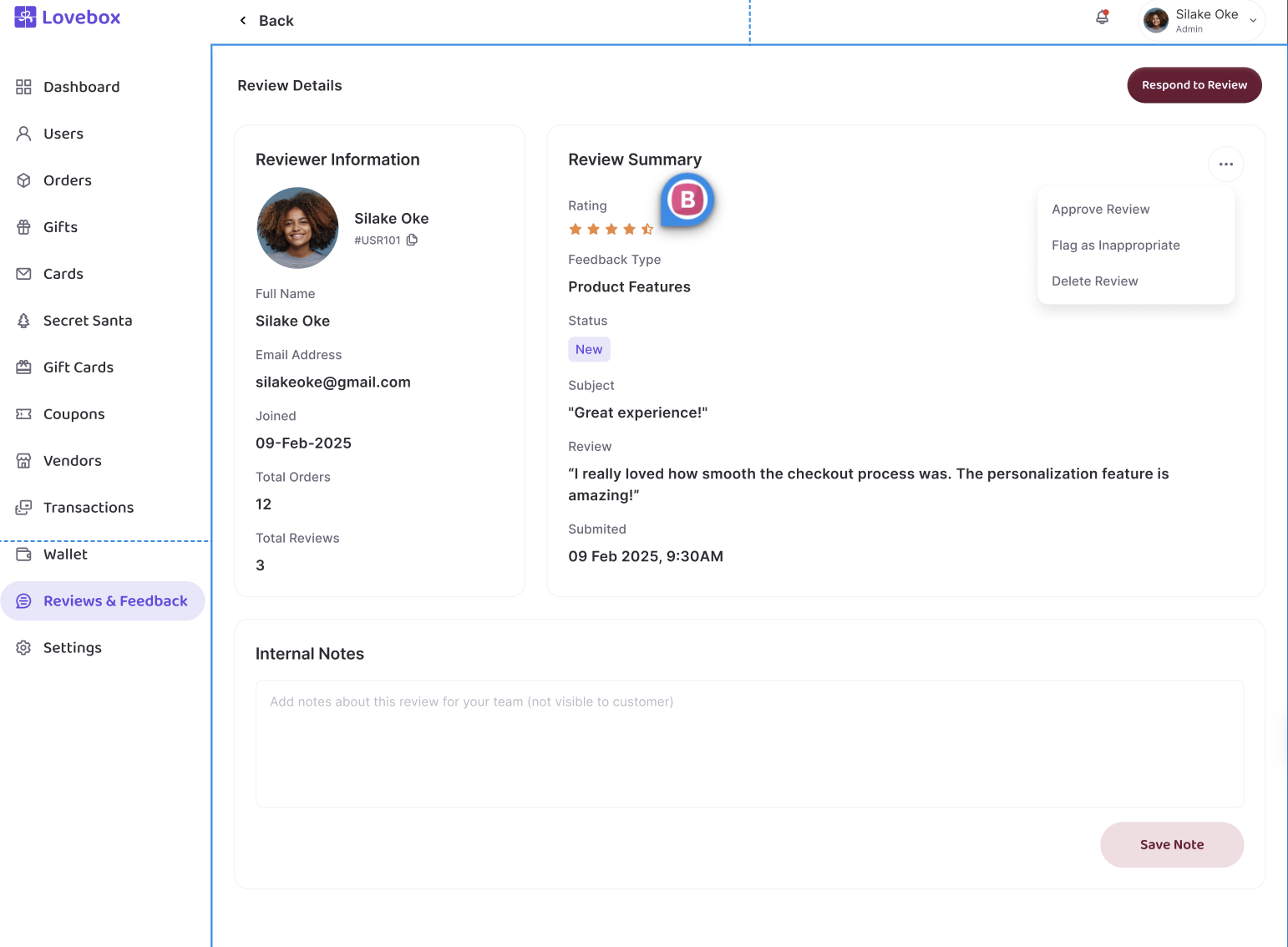This screenshot has height=947, width=1288.
Task: Click the Lovebox logo
Action: pos(68,18)
